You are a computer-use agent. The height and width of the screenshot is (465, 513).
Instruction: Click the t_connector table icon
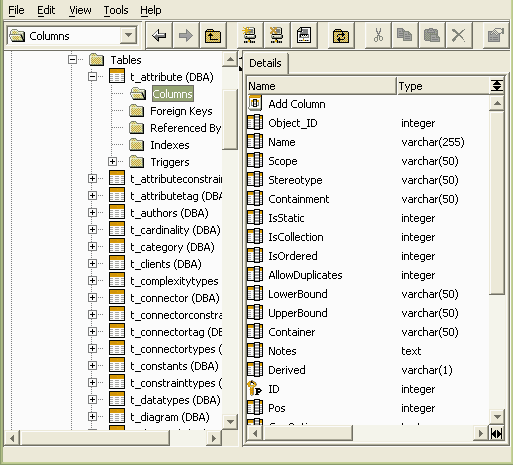pos(117,298)
